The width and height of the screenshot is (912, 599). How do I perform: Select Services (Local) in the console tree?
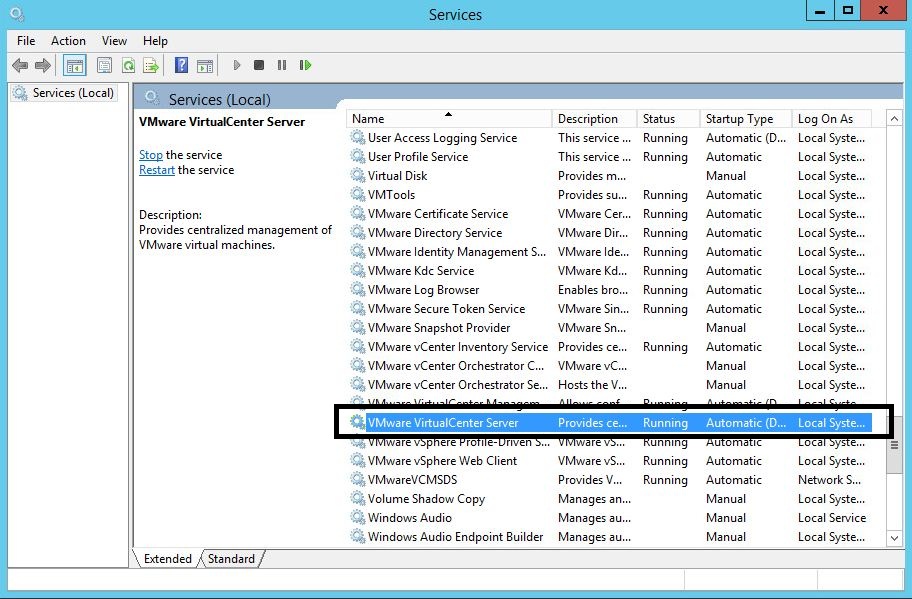[x=73, y=93]
